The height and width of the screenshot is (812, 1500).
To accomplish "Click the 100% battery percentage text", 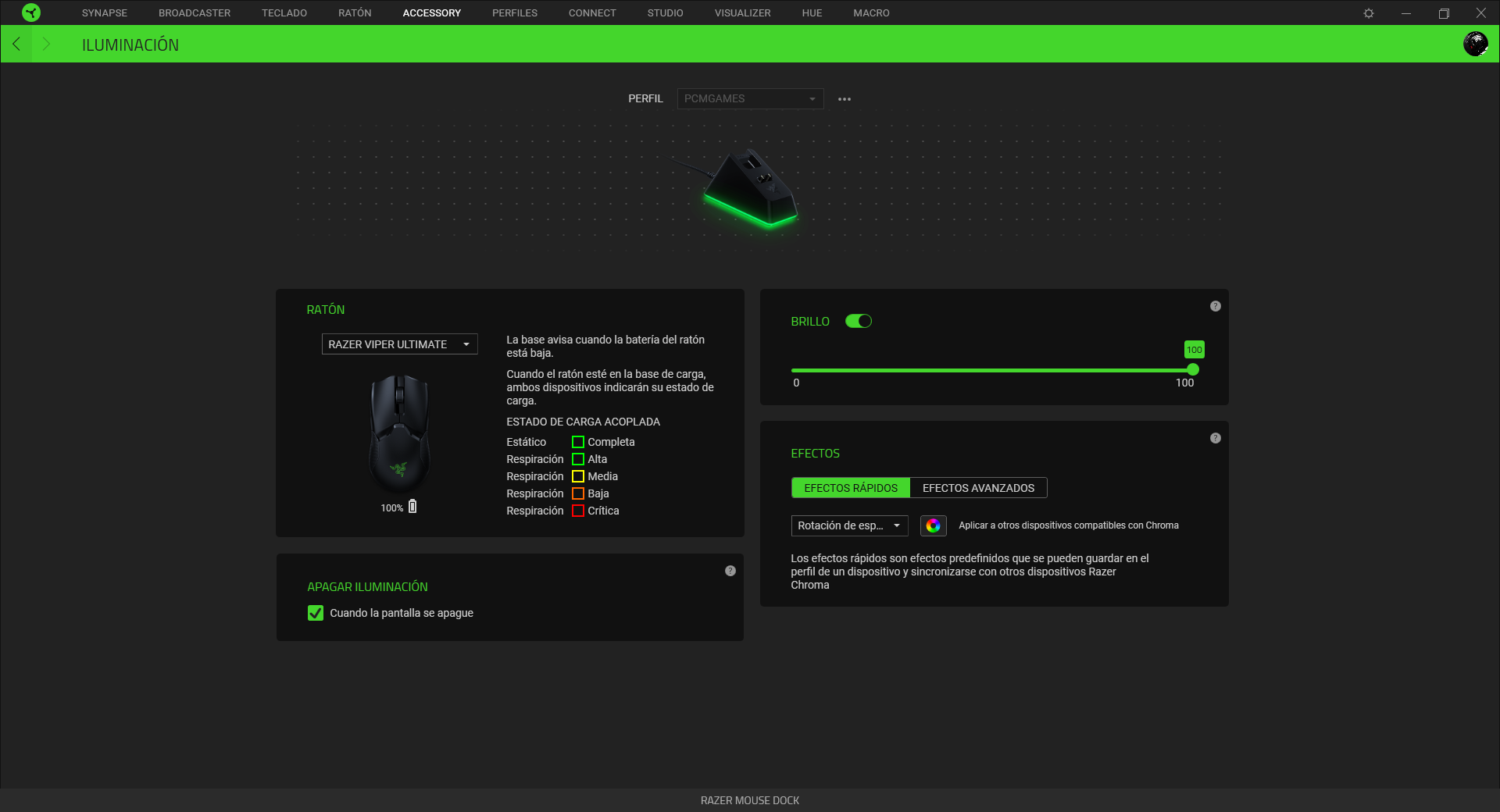I will point(392,507).
